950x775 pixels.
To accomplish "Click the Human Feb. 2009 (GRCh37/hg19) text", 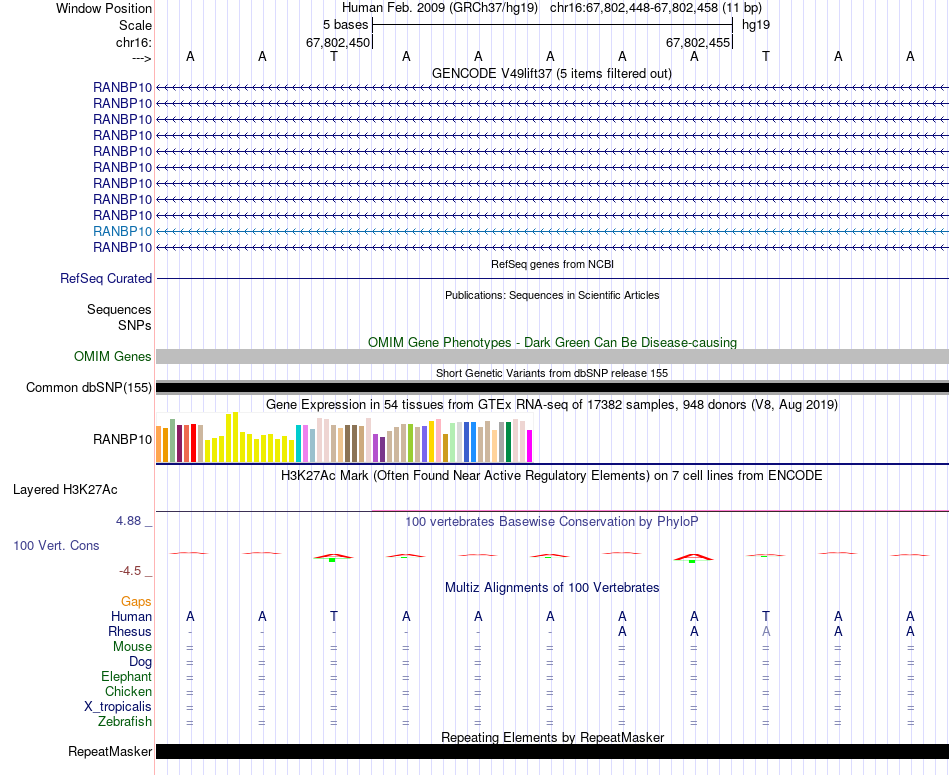I will (x=440, y=8).
